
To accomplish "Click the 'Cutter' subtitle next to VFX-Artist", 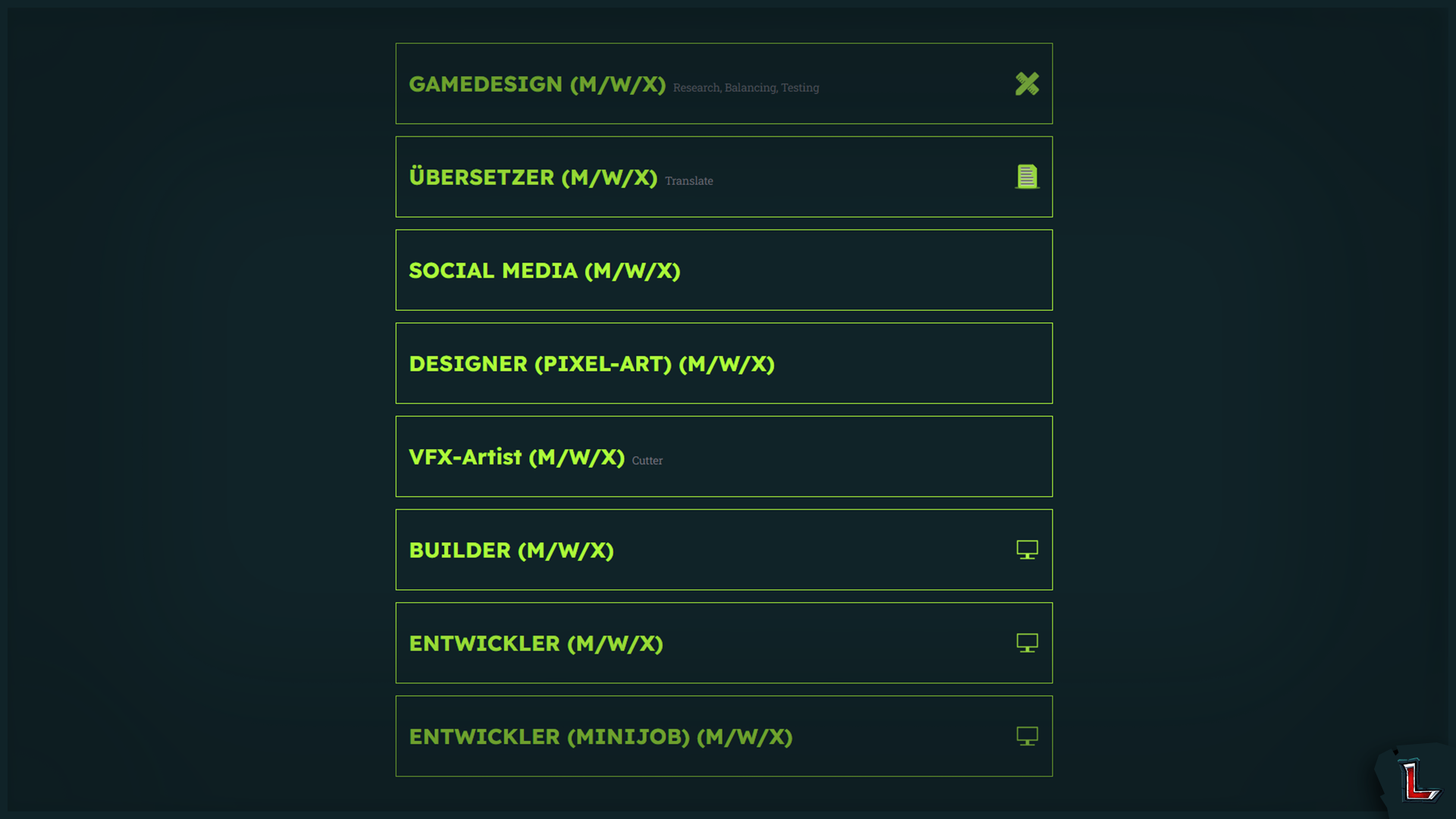I will 647,461.
